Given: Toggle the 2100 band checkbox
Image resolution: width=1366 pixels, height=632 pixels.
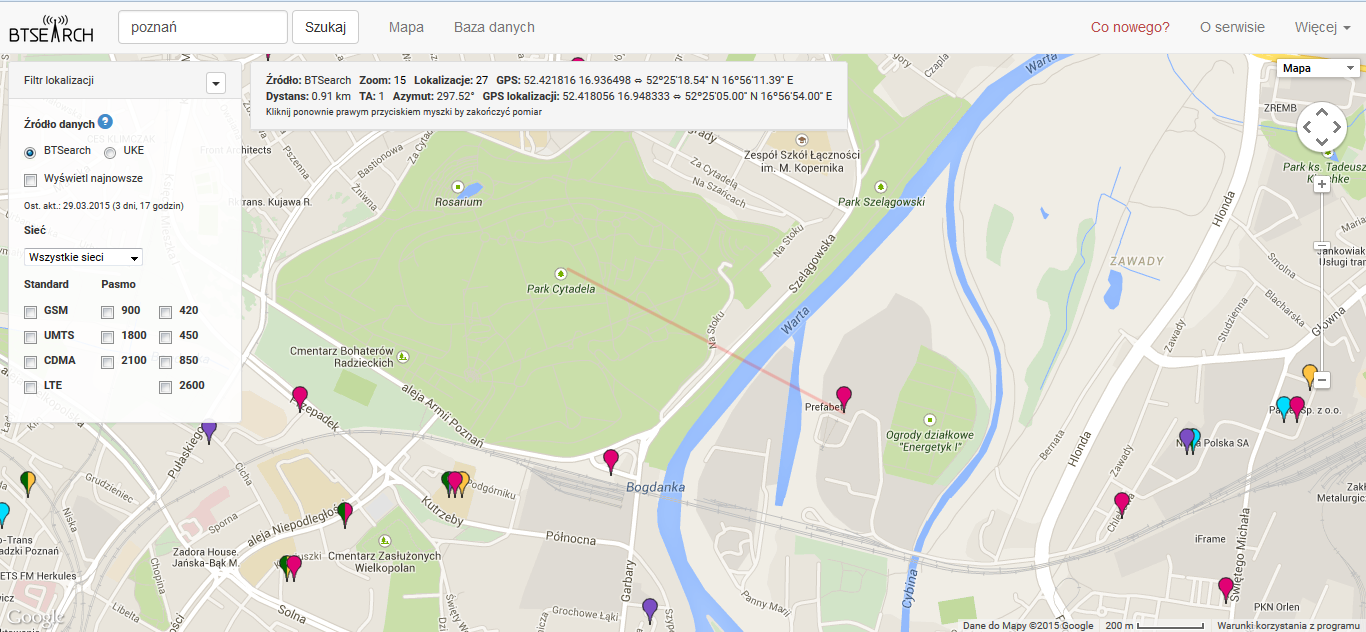Looking at the screenshot, I should click(107, 362).
